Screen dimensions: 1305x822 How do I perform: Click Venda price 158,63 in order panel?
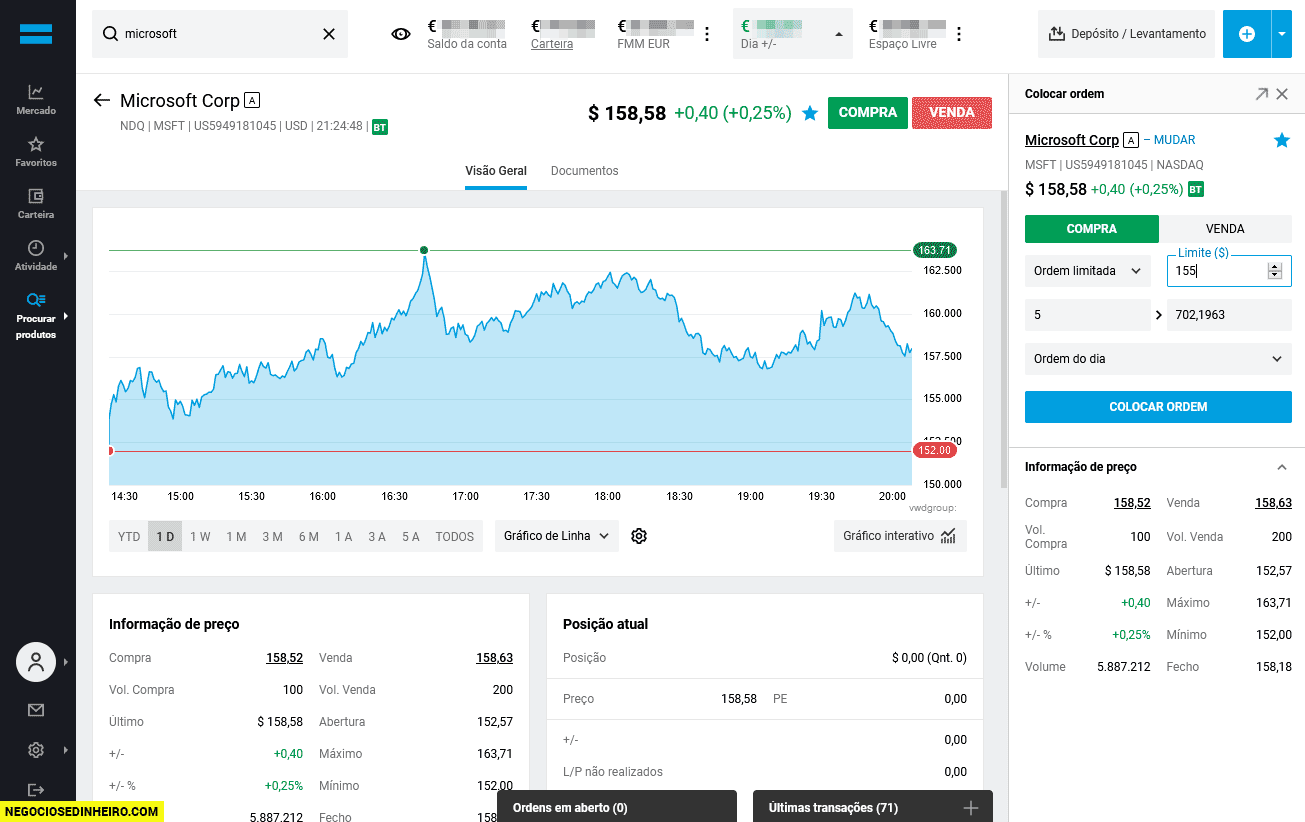[1273, 503]
